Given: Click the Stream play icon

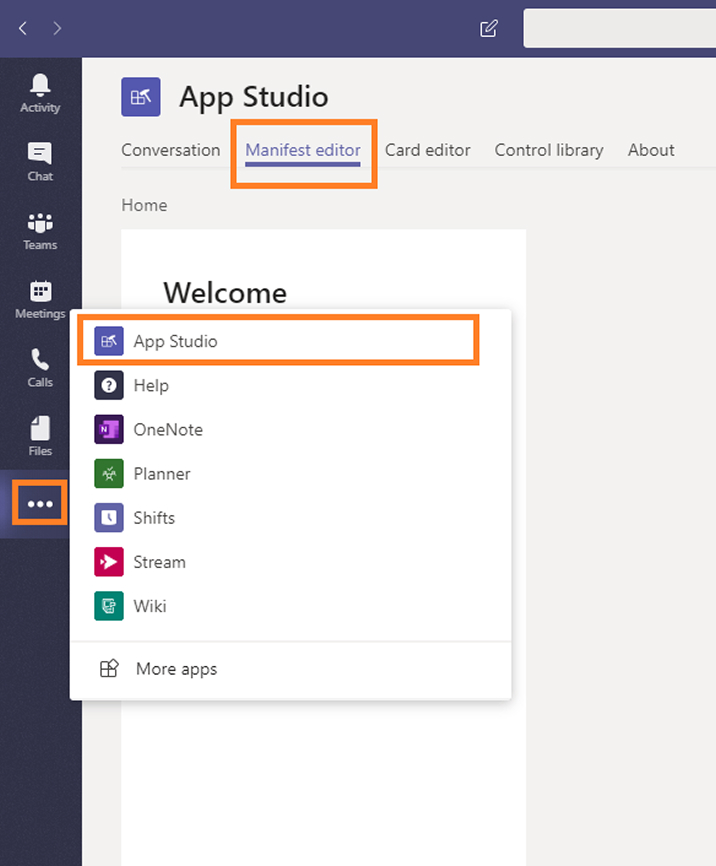Looking at the screenshot, I should 109,562.
